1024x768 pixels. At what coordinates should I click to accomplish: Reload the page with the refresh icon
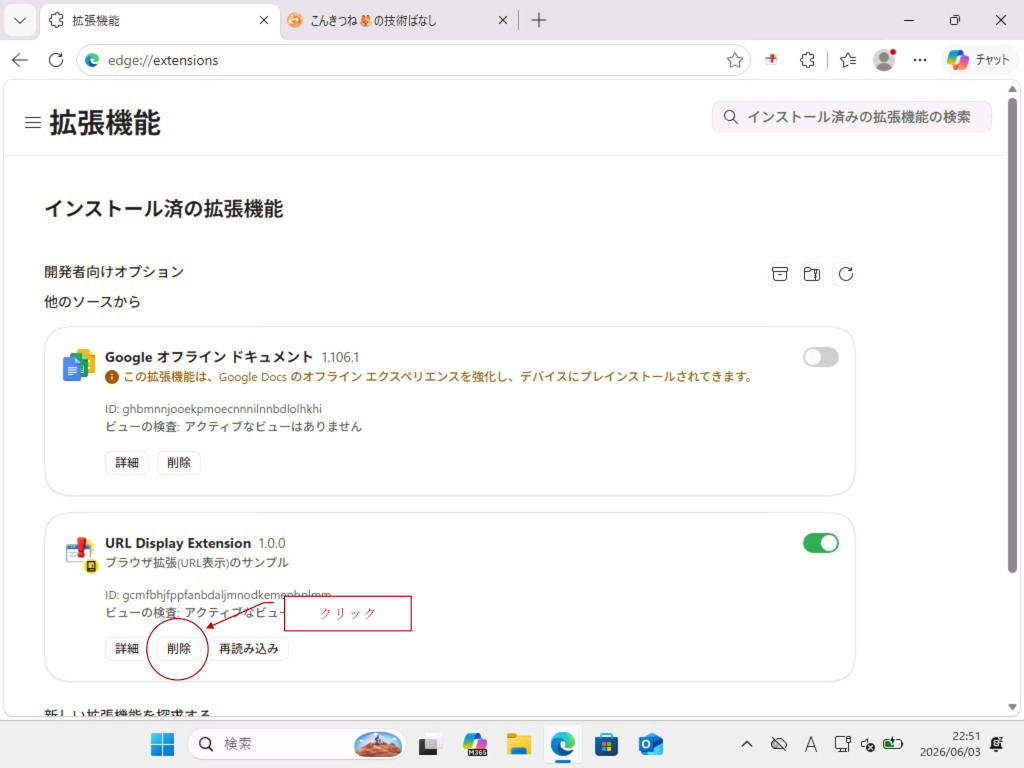point(56,60)
